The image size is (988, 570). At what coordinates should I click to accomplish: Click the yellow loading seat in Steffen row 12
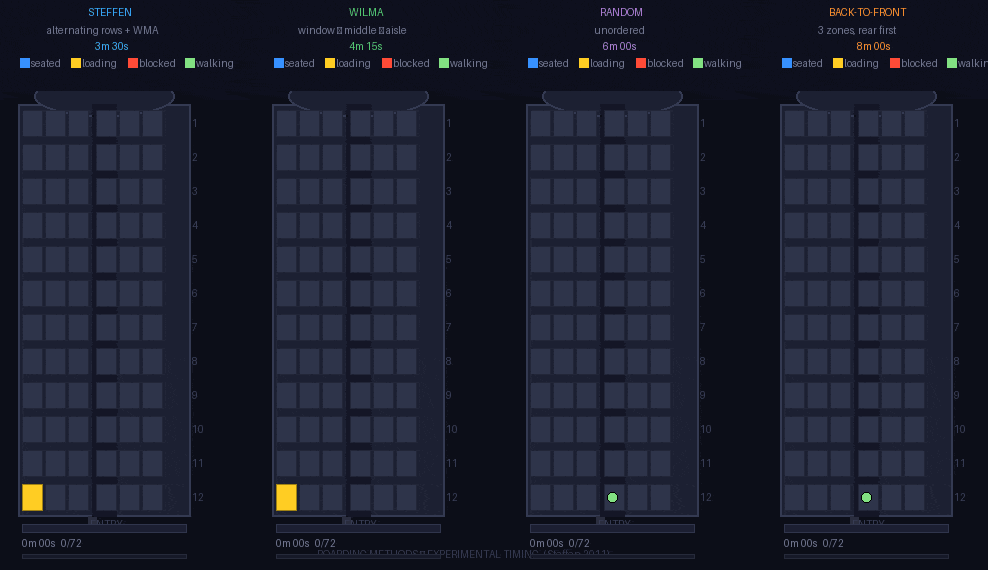click(33, 497)
